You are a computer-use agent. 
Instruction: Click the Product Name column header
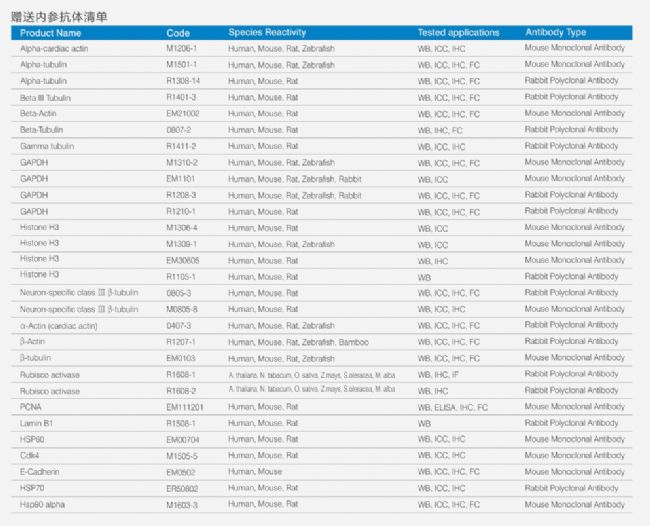coord(51,33)
